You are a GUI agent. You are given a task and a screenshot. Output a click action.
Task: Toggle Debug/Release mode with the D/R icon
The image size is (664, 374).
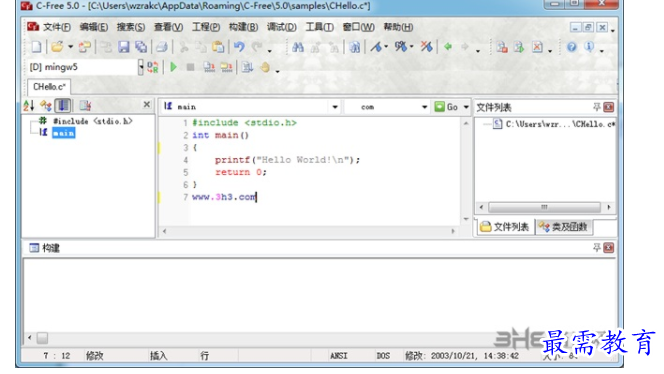pyautogui.click(x=152, y=67)
